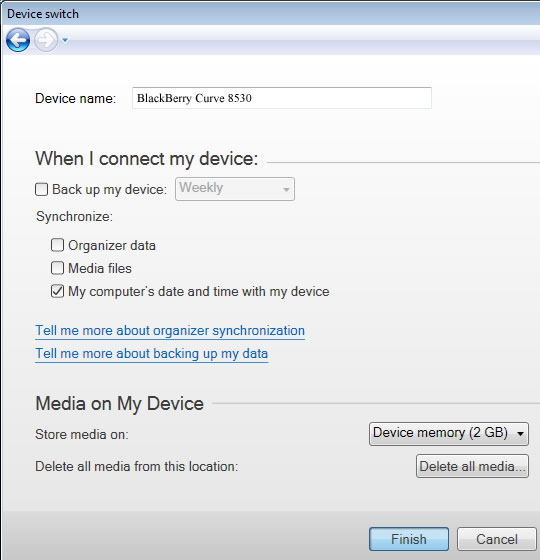The width and height of the screenshot is (540, 560).
Task: Open Tell me more about organizer synchronization
Action: 170,331
